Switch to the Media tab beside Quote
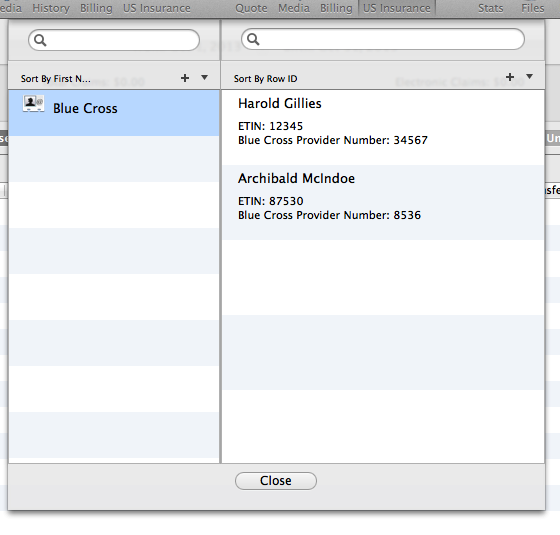Viewport: 560px width, 535px height. 294,8
